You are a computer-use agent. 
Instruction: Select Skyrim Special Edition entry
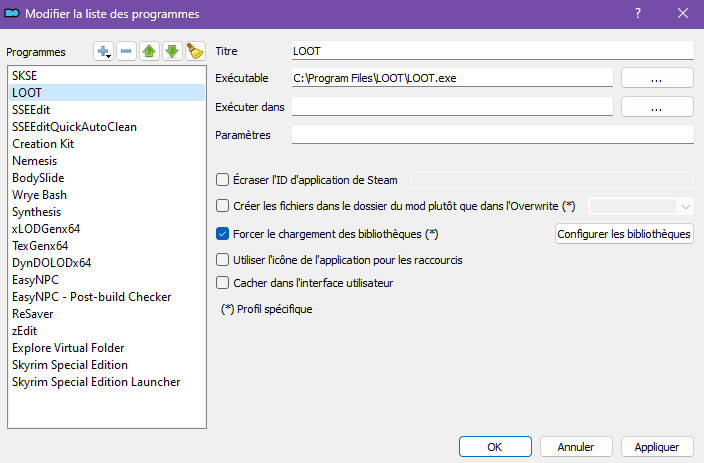coord(107,365)
